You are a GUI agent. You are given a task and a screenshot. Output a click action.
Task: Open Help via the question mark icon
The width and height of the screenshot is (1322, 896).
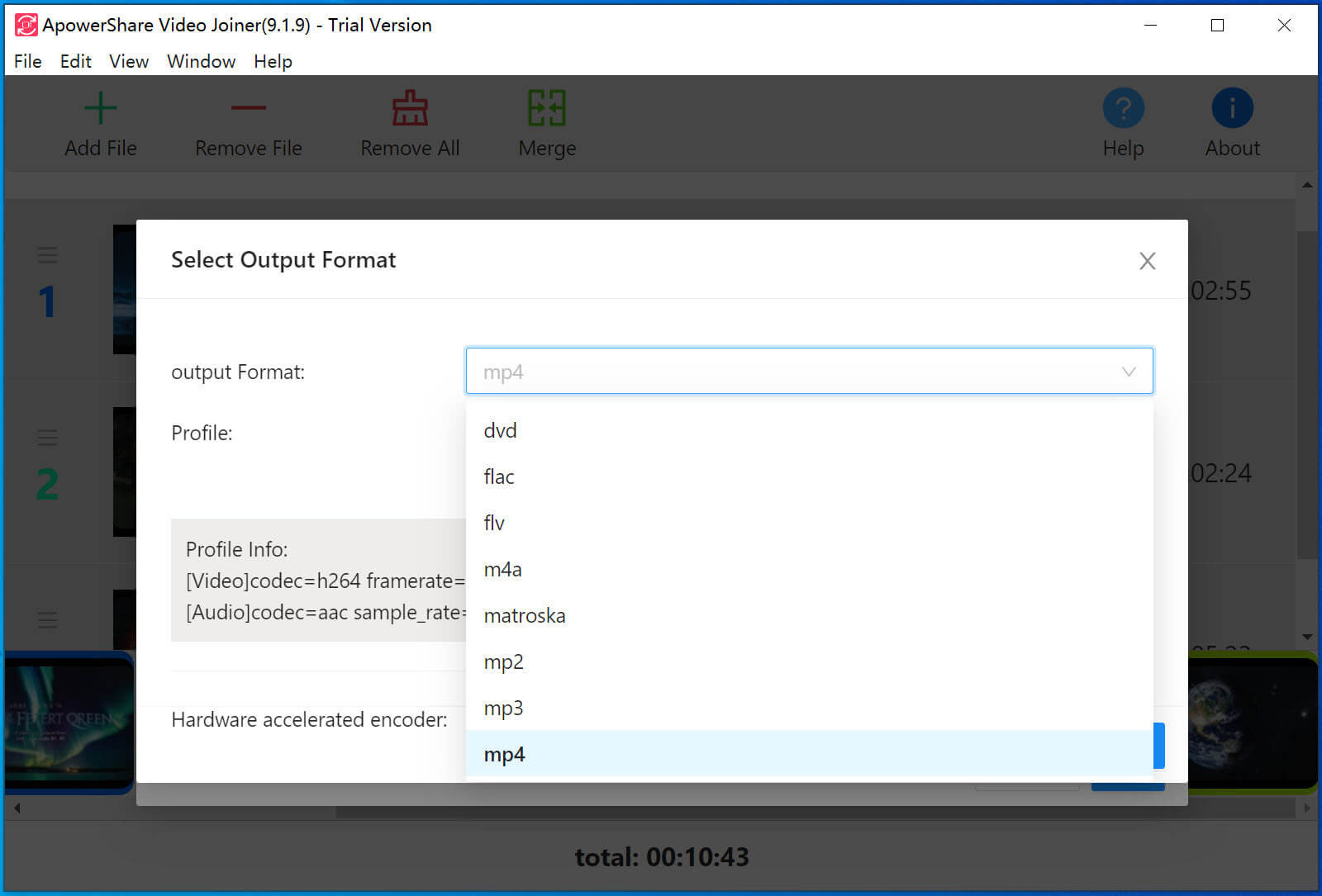point(1123,108)
